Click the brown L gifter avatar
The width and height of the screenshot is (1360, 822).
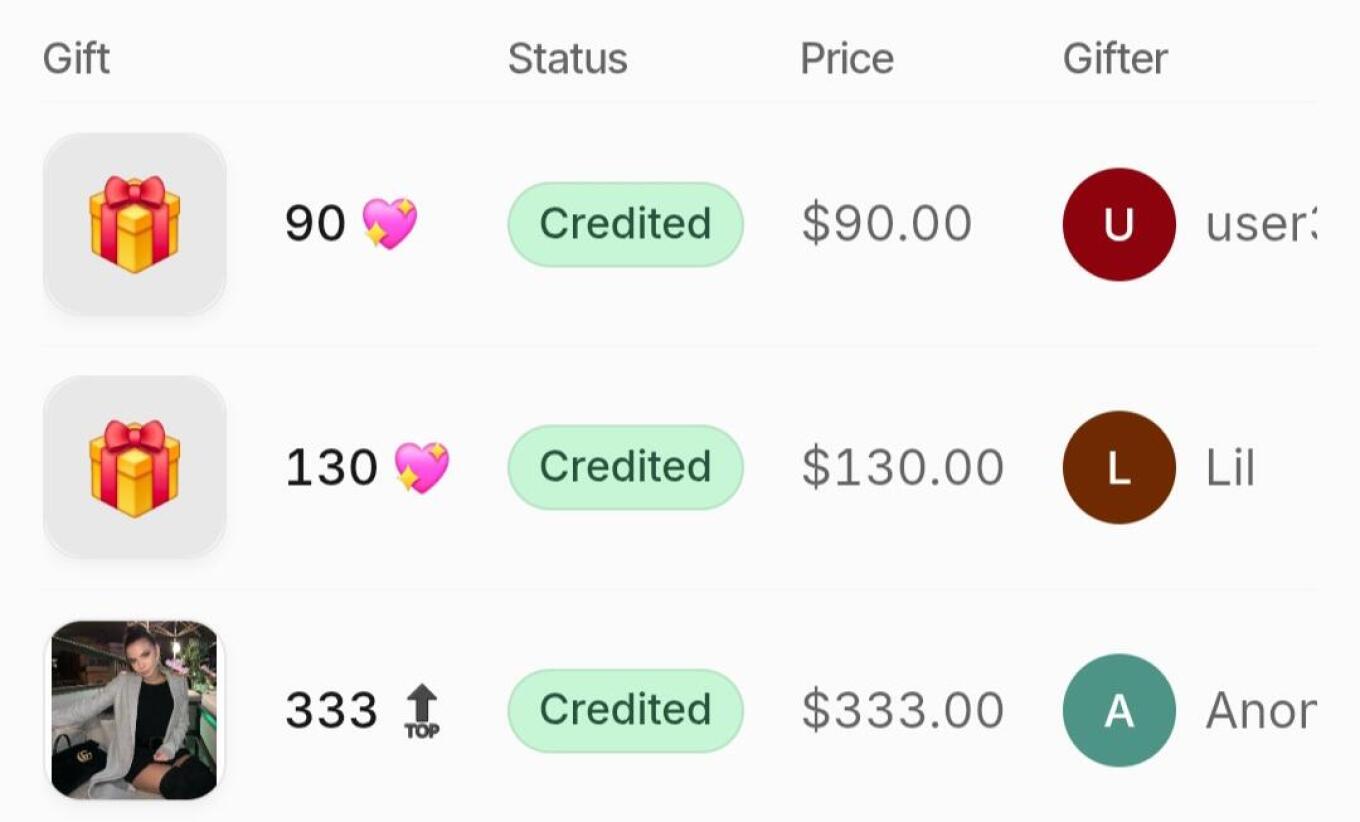click(1118, 467)
